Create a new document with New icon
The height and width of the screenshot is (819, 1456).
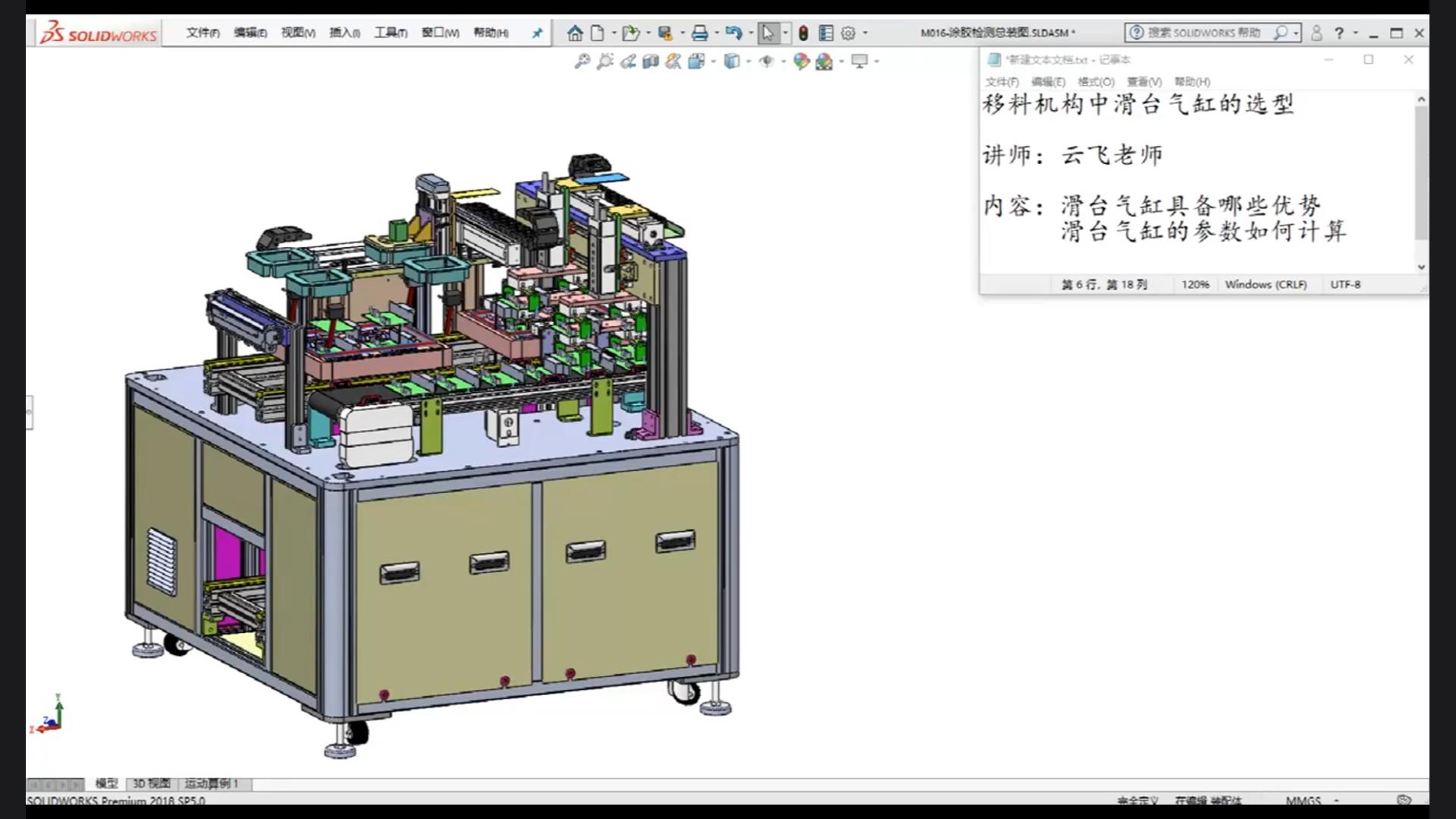pyautogui.click(x=598, y=33)
